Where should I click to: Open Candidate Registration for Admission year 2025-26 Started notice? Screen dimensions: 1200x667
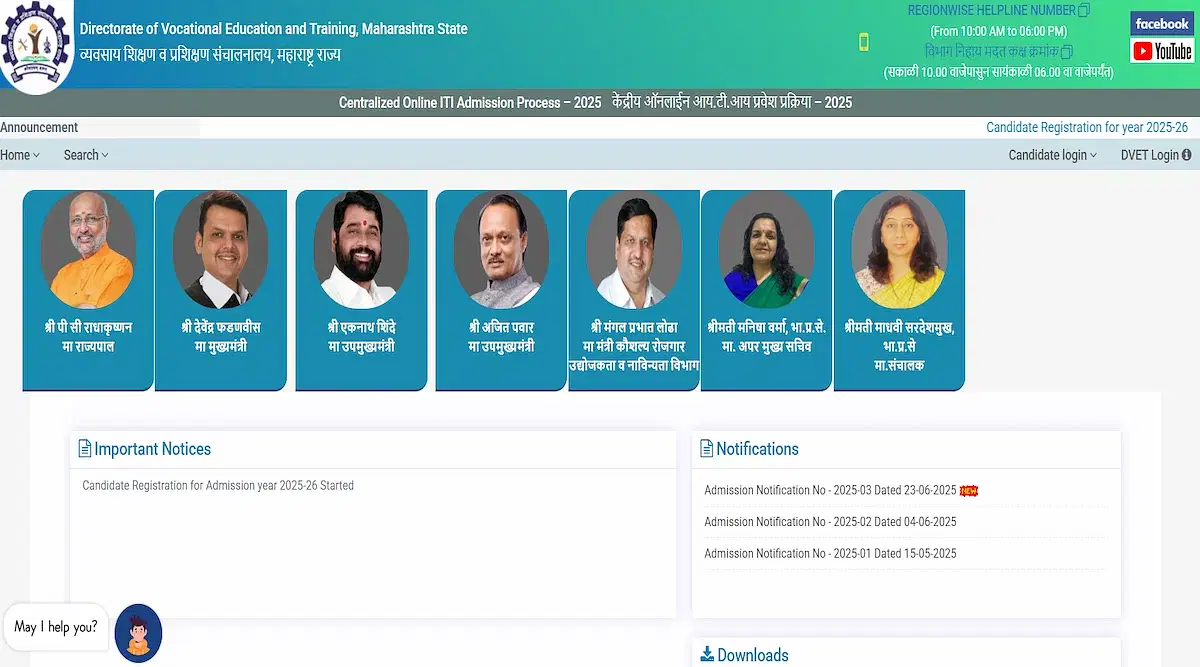point(218,485)
